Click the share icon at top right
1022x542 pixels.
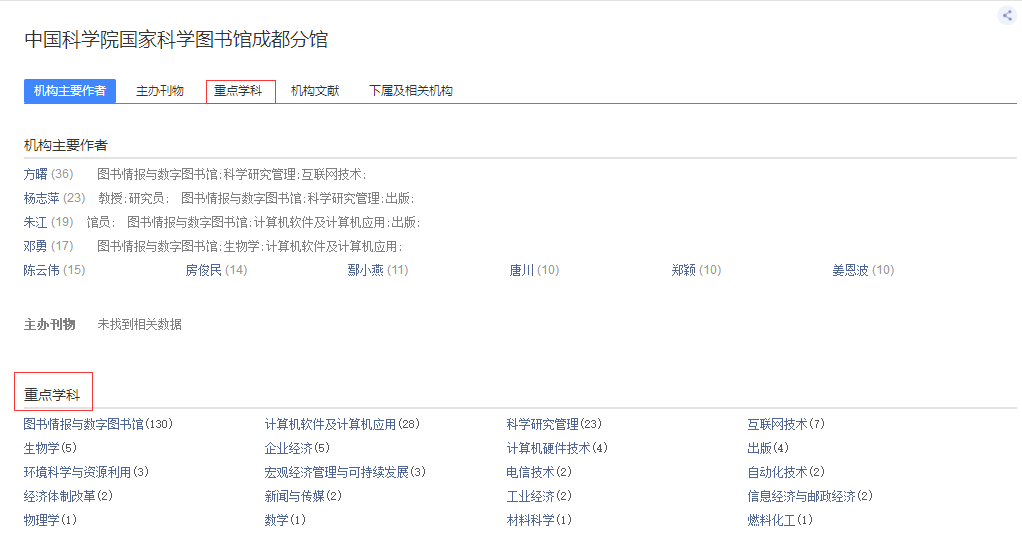point(1007,15)
